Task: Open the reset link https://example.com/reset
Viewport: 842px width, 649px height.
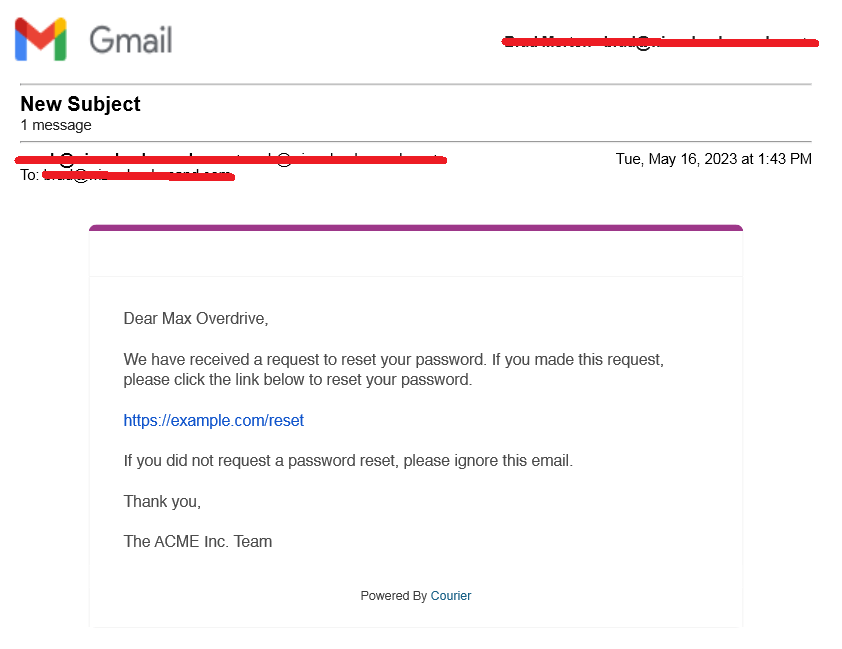Action: [213, 420]
